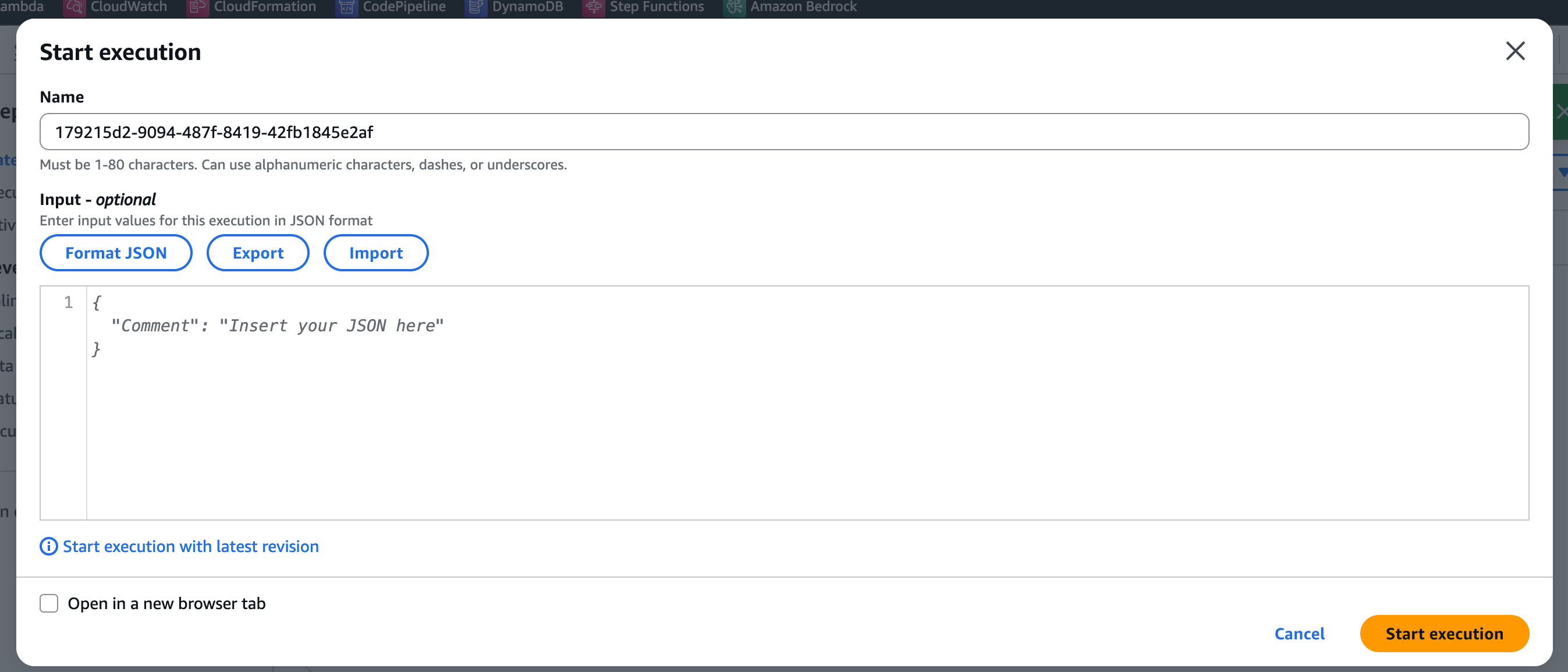The height and width of the screenshot is (672, 1568).
Task: Open the Amazon Bedrock shortcut icon
Action: tap(734, 8)
